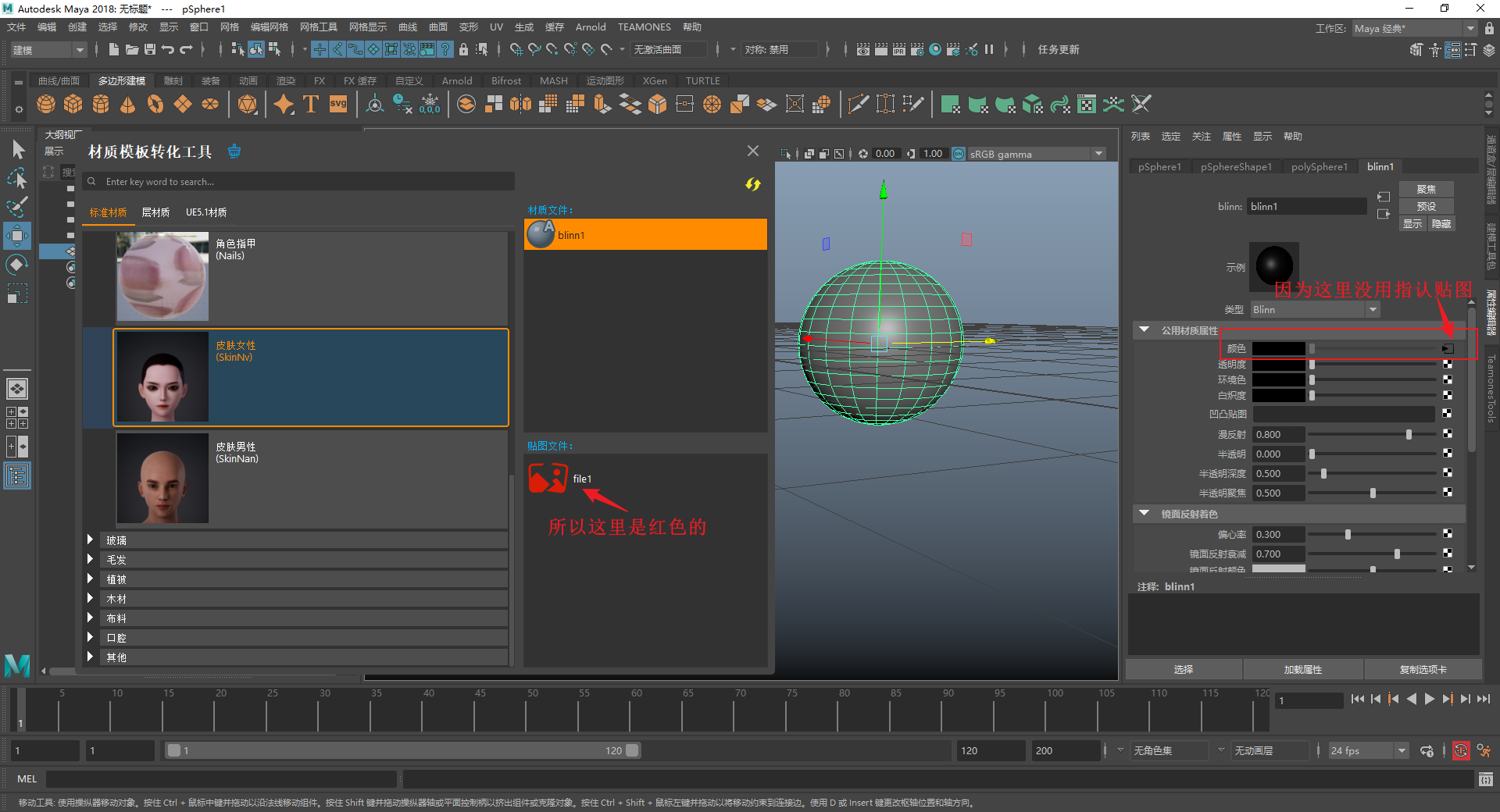The height and width of the screenshot is (812, 1500).
Task: Switch to the UE5.1材质 tab
Action: click(x=206, y=212)
